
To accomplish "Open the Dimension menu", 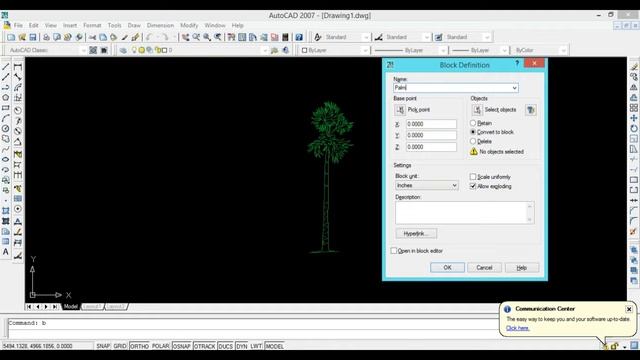I will [160, 25].
